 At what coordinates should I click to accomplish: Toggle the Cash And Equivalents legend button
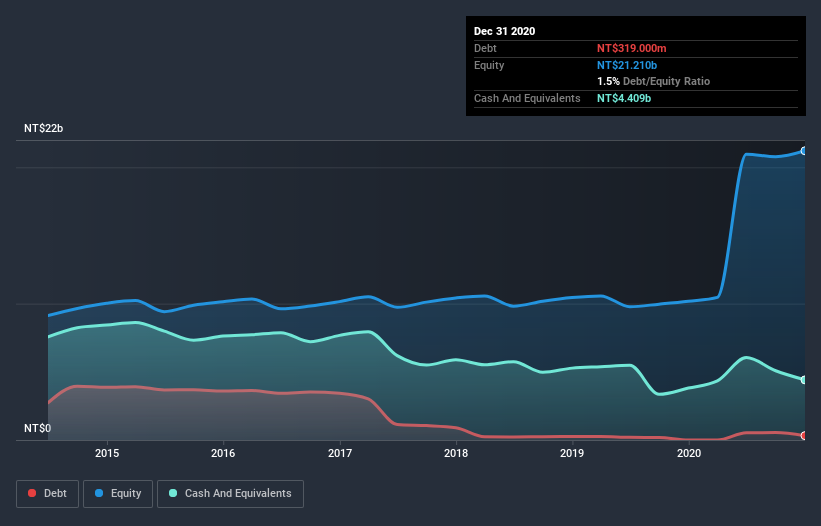(x=230, y=494)
